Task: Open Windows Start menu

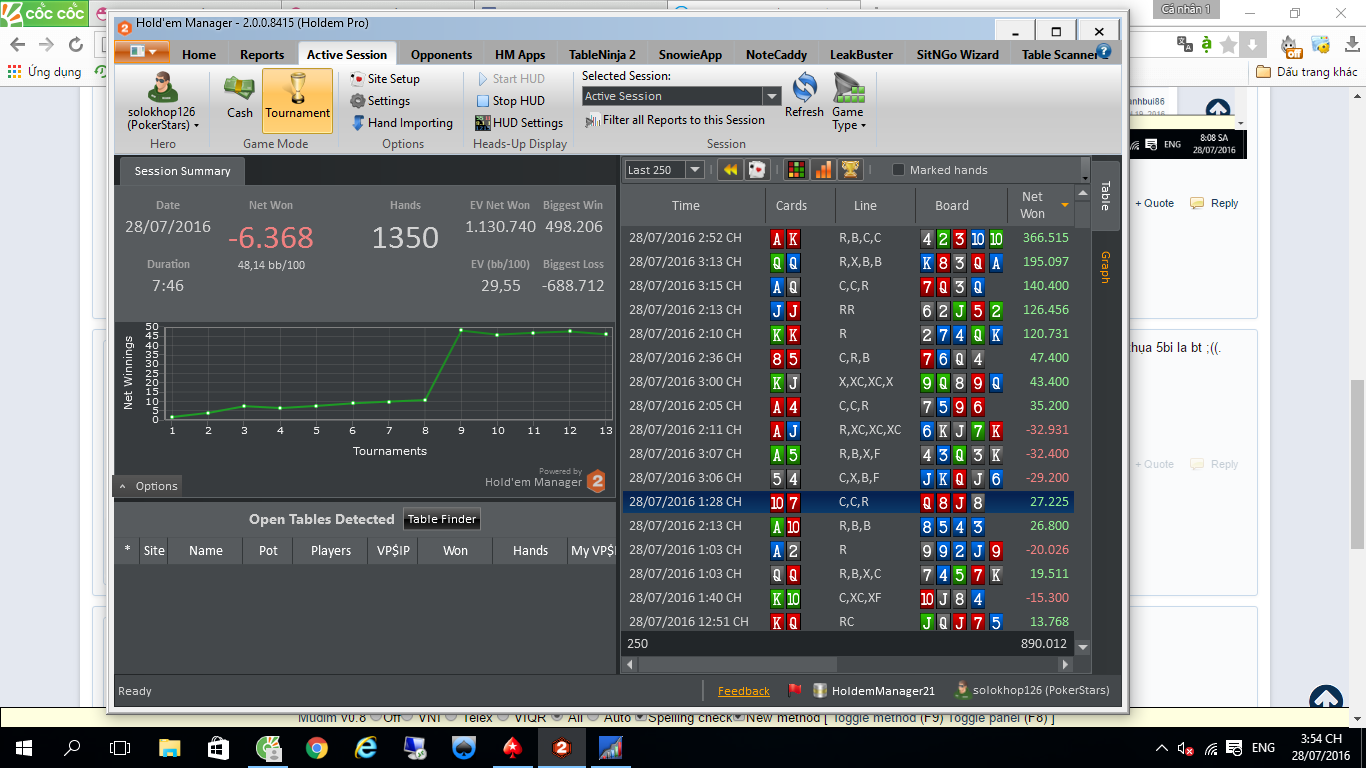Action: tap(23, 747)
